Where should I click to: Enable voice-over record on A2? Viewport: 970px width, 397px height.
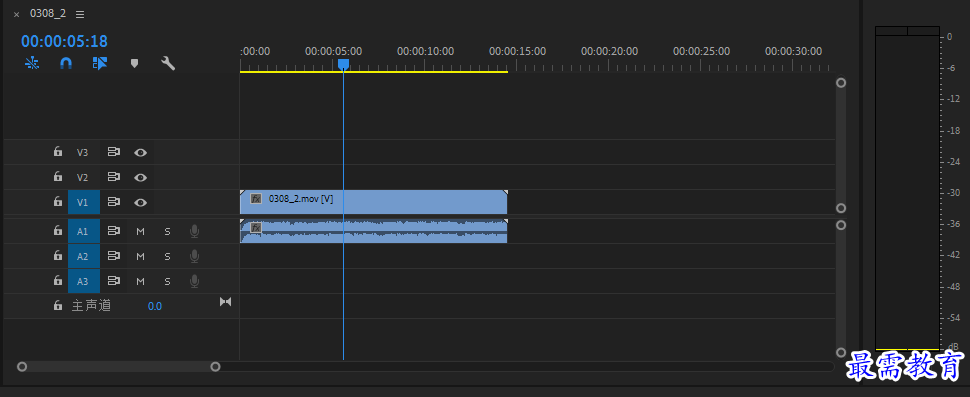pos(194,256)
